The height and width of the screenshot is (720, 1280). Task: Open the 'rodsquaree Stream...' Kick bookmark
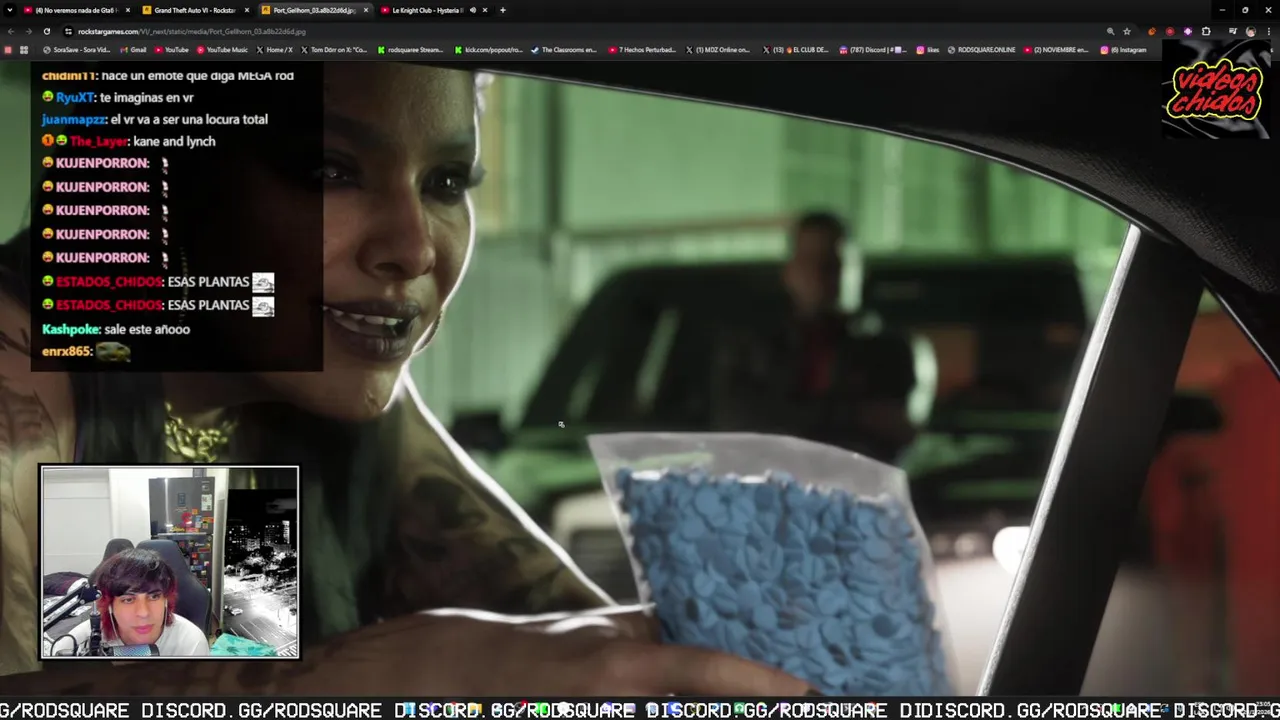pos(410,49)
